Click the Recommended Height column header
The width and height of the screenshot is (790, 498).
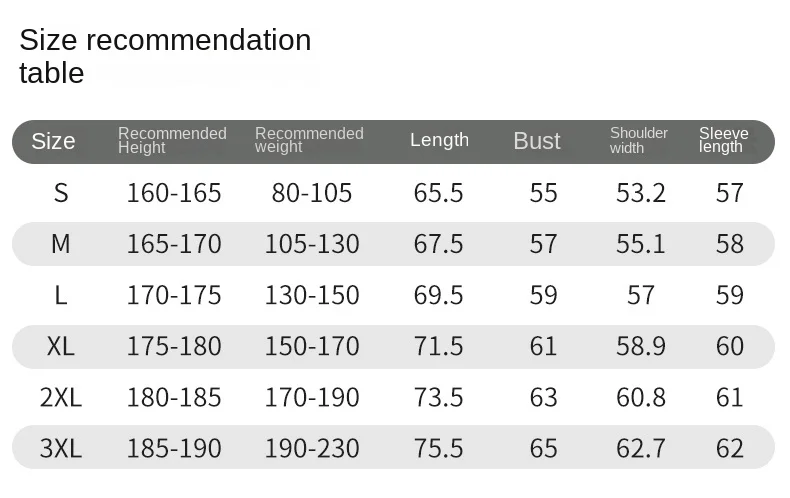172,140
